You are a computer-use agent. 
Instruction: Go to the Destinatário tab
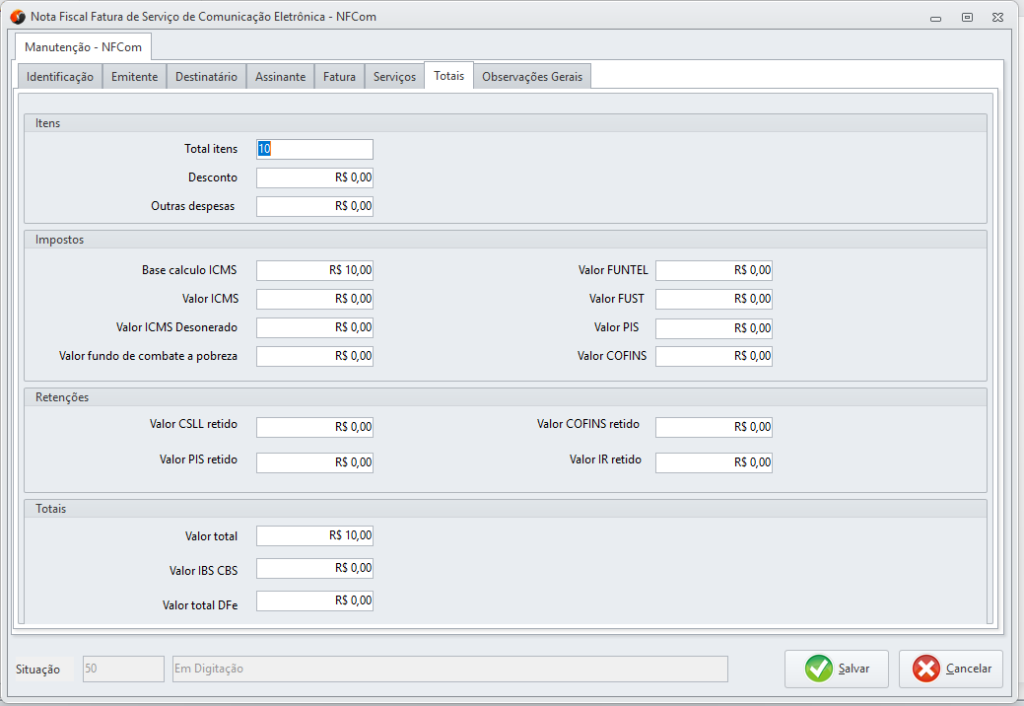pos(206,77)
